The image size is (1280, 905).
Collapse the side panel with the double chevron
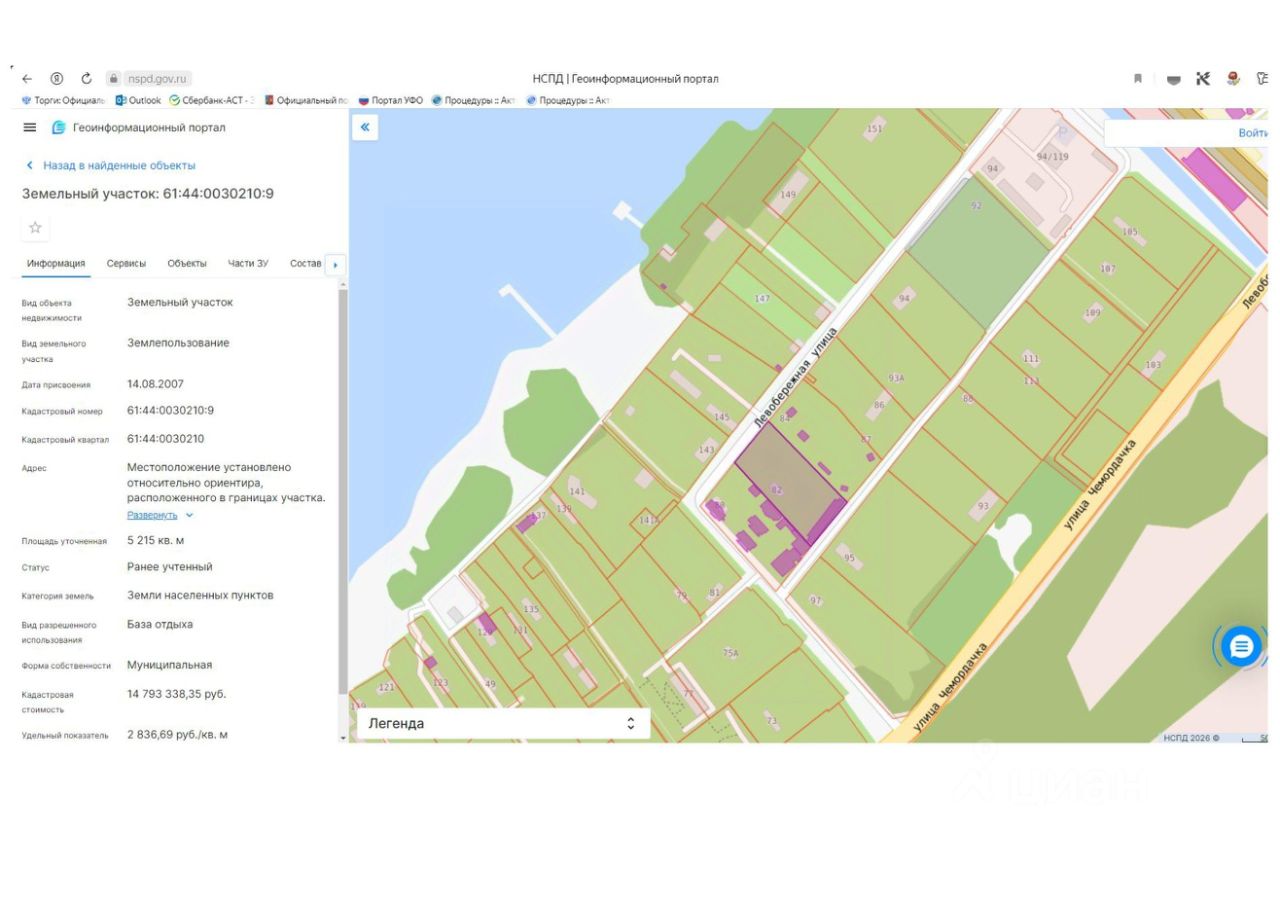pos(365,127)
